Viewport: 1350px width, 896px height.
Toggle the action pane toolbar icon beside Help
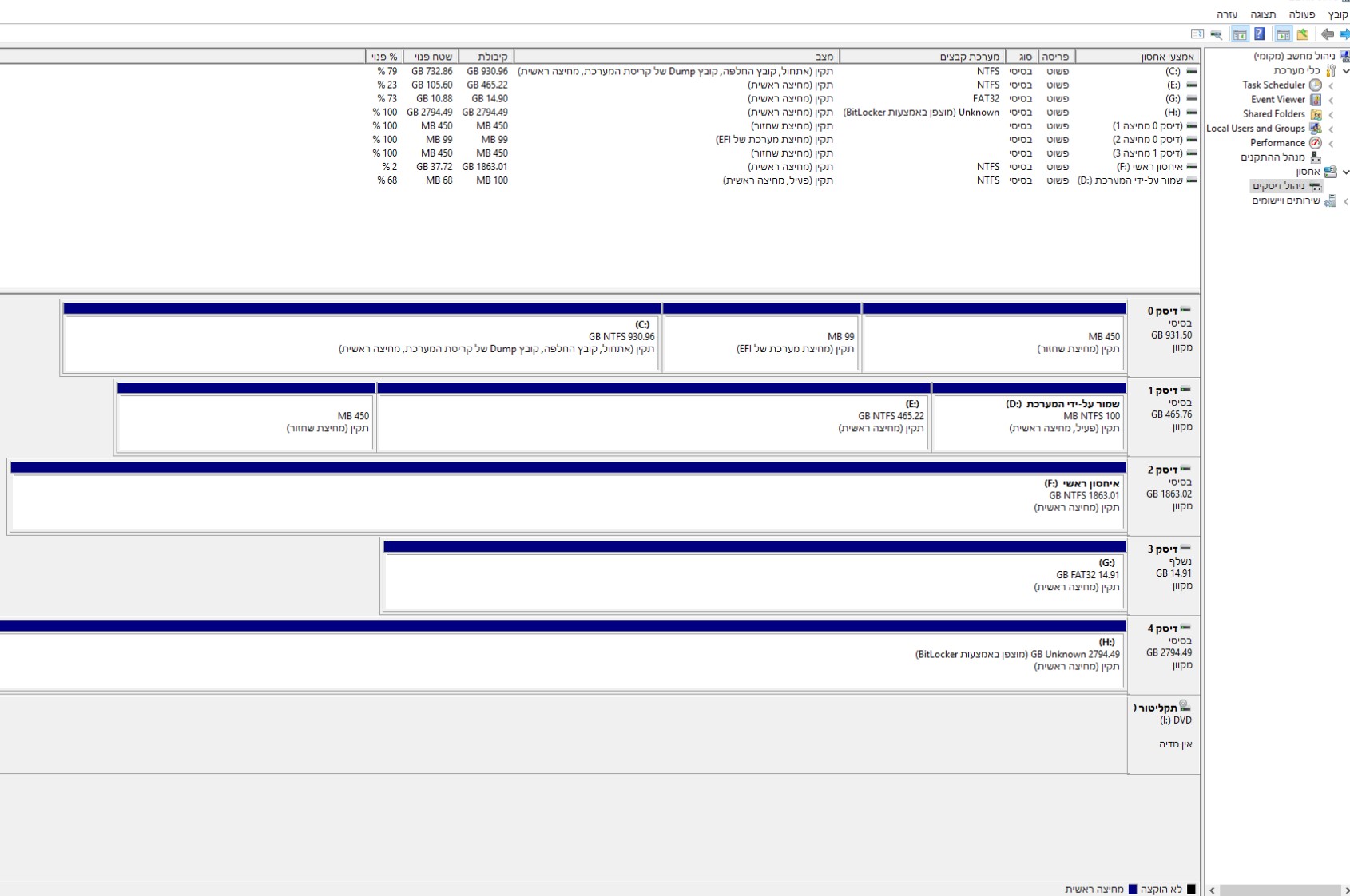1240,34
